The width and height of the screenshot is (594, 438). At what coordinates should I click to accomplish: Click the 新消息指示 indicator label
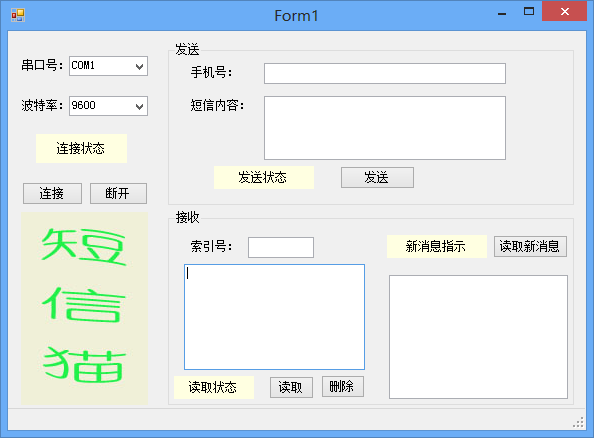(437, 247)
